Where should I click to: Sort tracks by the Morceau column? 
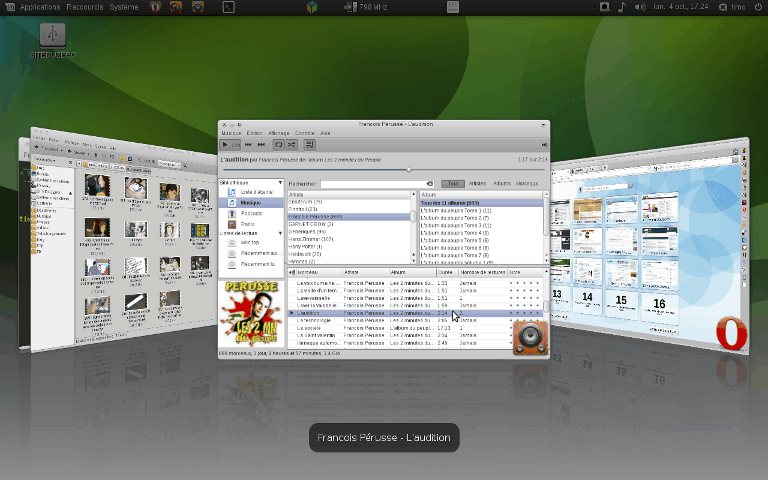[x=319, y=272]
